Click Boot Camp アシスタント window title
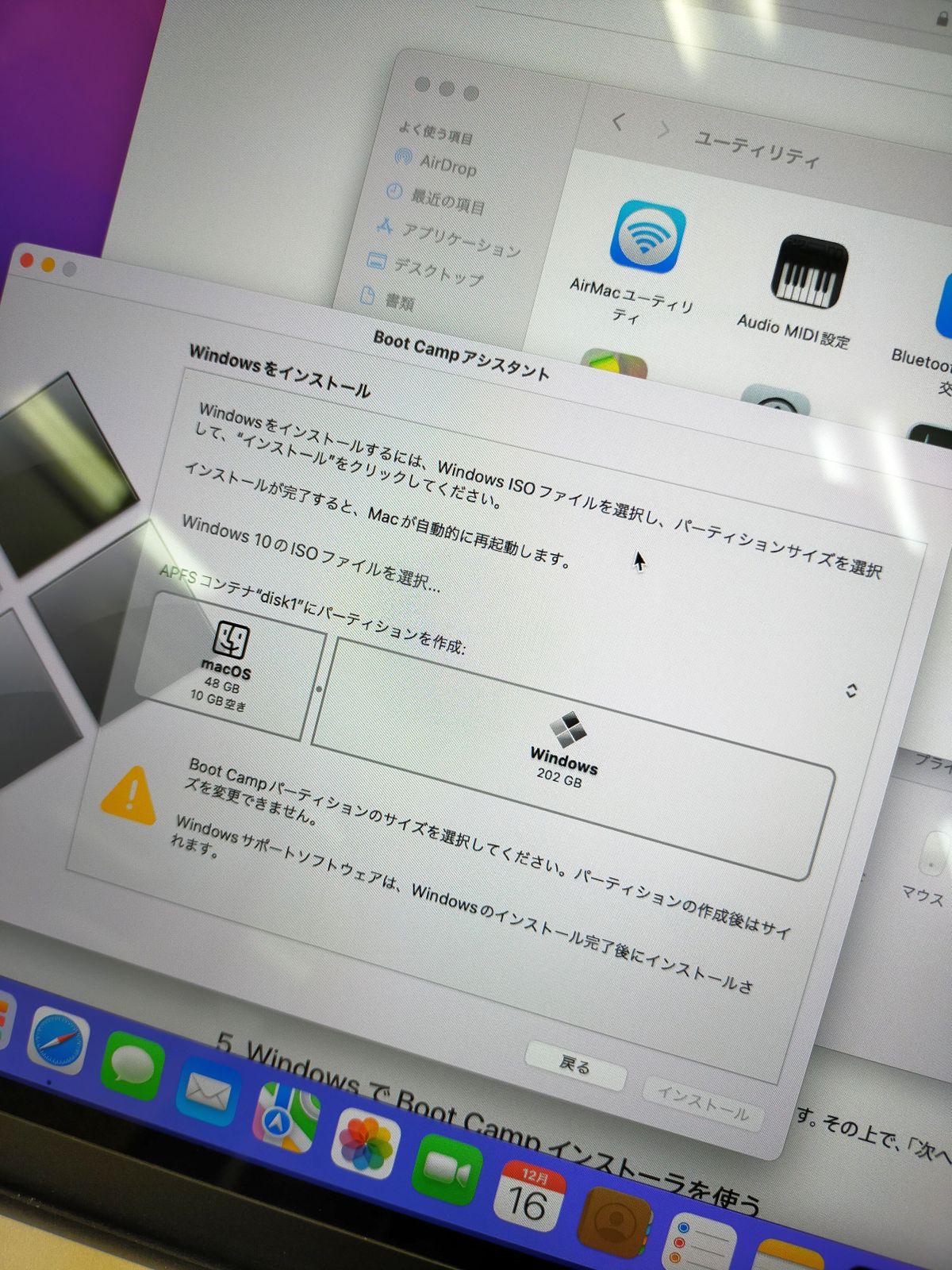Image resolution: width=952 pixels, height=1270 pixels. [x=461, y=356]
